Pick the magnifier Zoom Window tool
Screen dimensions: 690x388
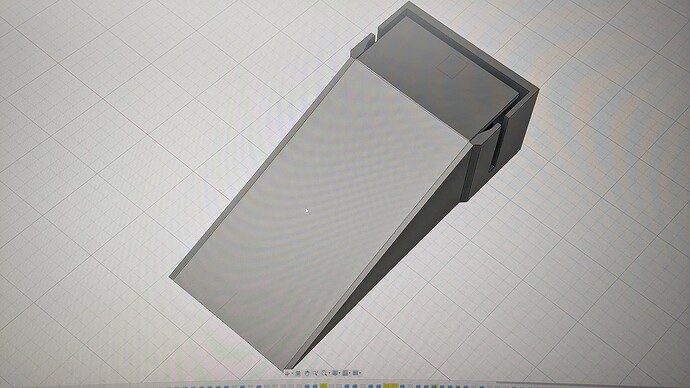click(324, 373)
